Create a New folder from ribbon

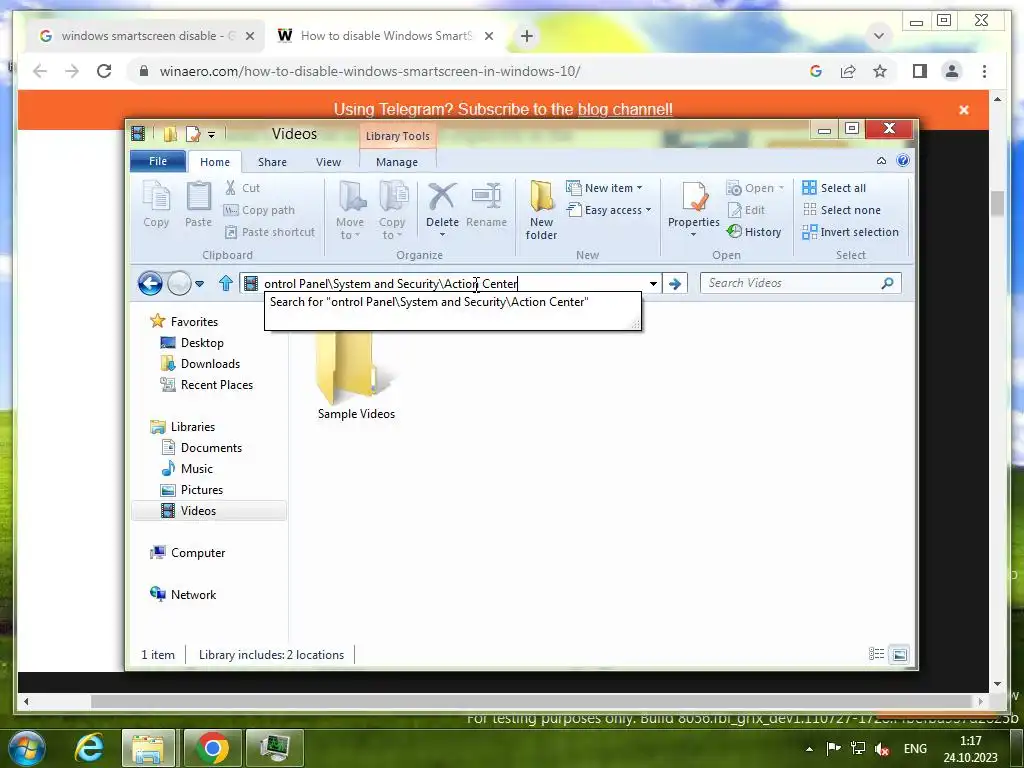(x=541, y=210)
